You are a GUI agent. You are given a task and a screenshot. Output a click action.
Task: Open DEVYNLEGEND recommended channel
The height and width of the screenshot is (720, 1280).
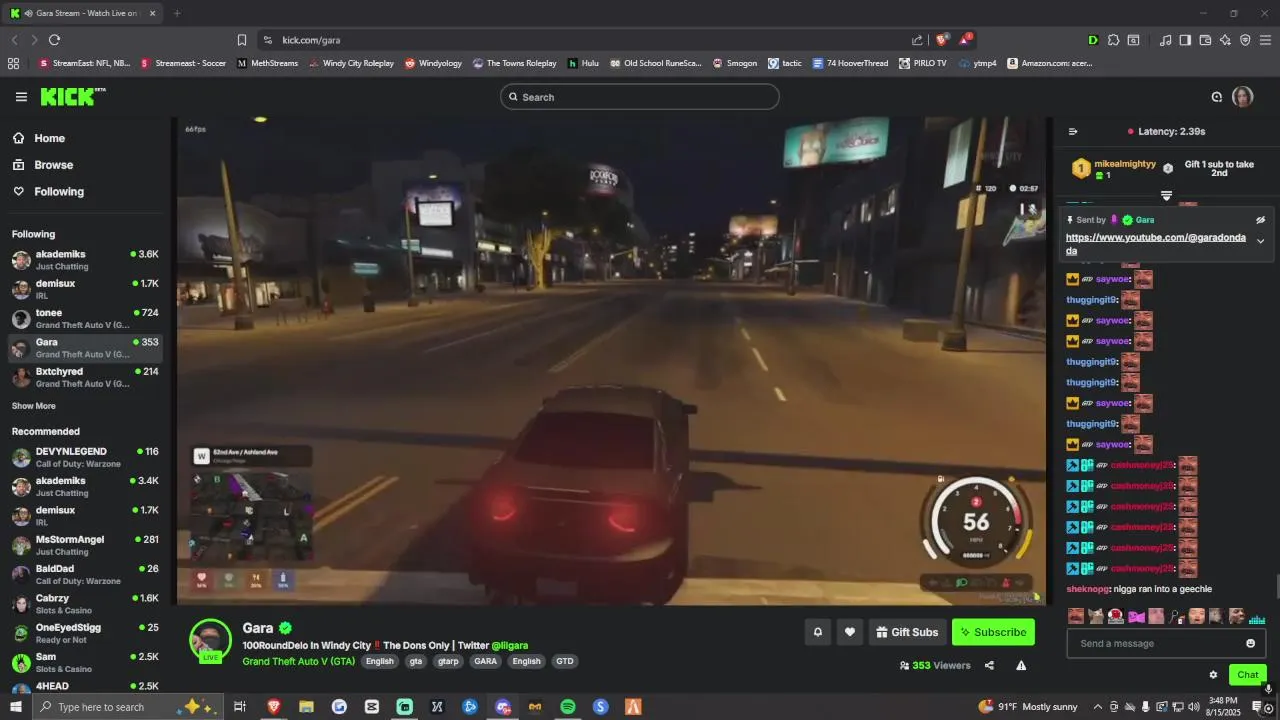[x=85, y=457]
